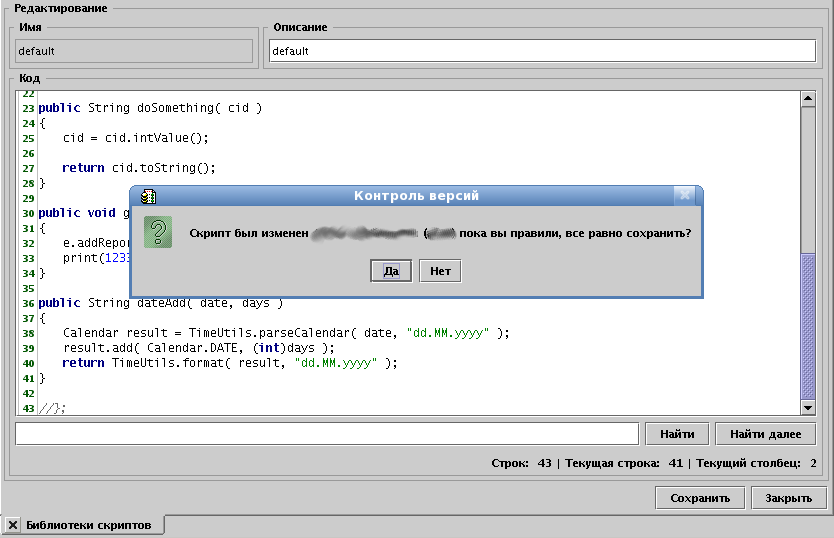This screenshot has width=834, height=538.
Task: Close the Библиотеки скриптов tab using its X
Action: coord(12,525)
